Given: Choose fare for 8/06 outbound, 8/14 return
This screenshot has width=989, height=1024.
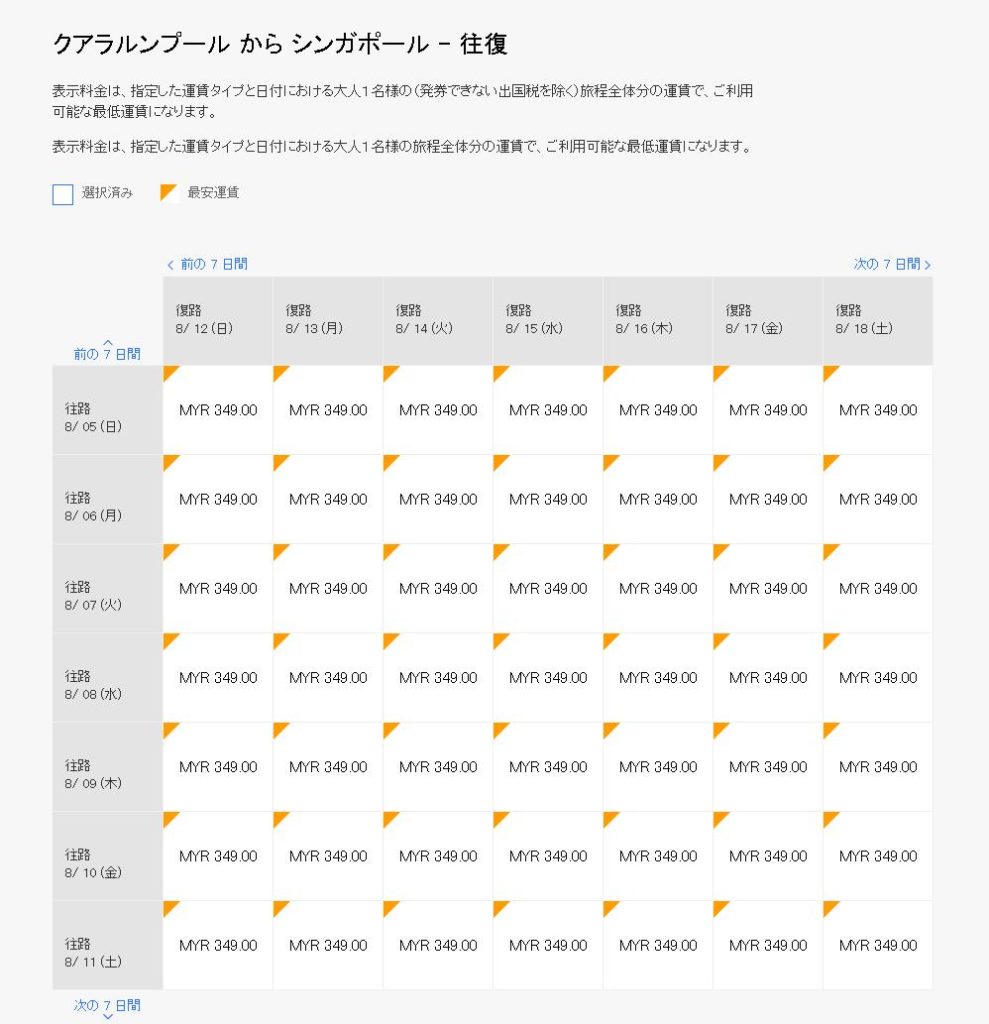Looking at the screenshot, I should [438, 500].
